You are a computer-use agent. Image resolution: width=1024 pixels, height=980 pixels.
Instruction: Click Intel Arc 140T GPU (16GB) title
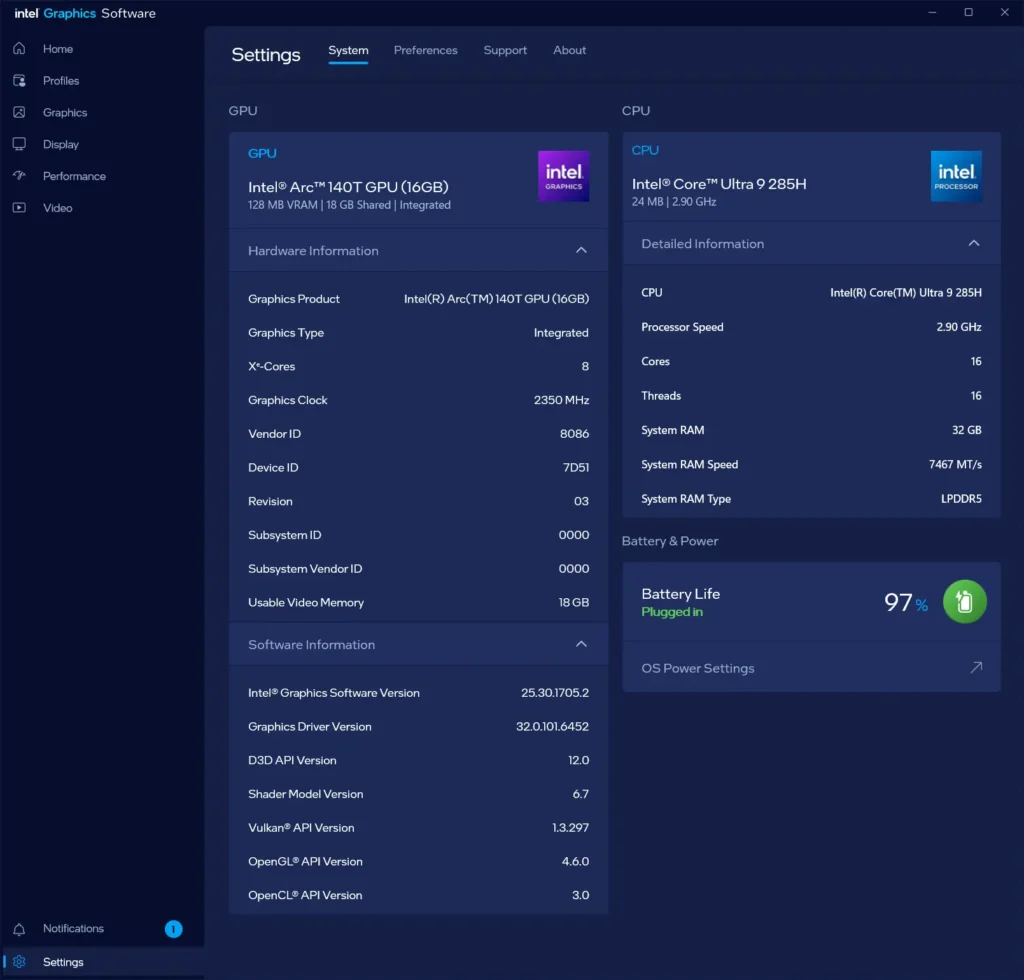coord(348,187)
